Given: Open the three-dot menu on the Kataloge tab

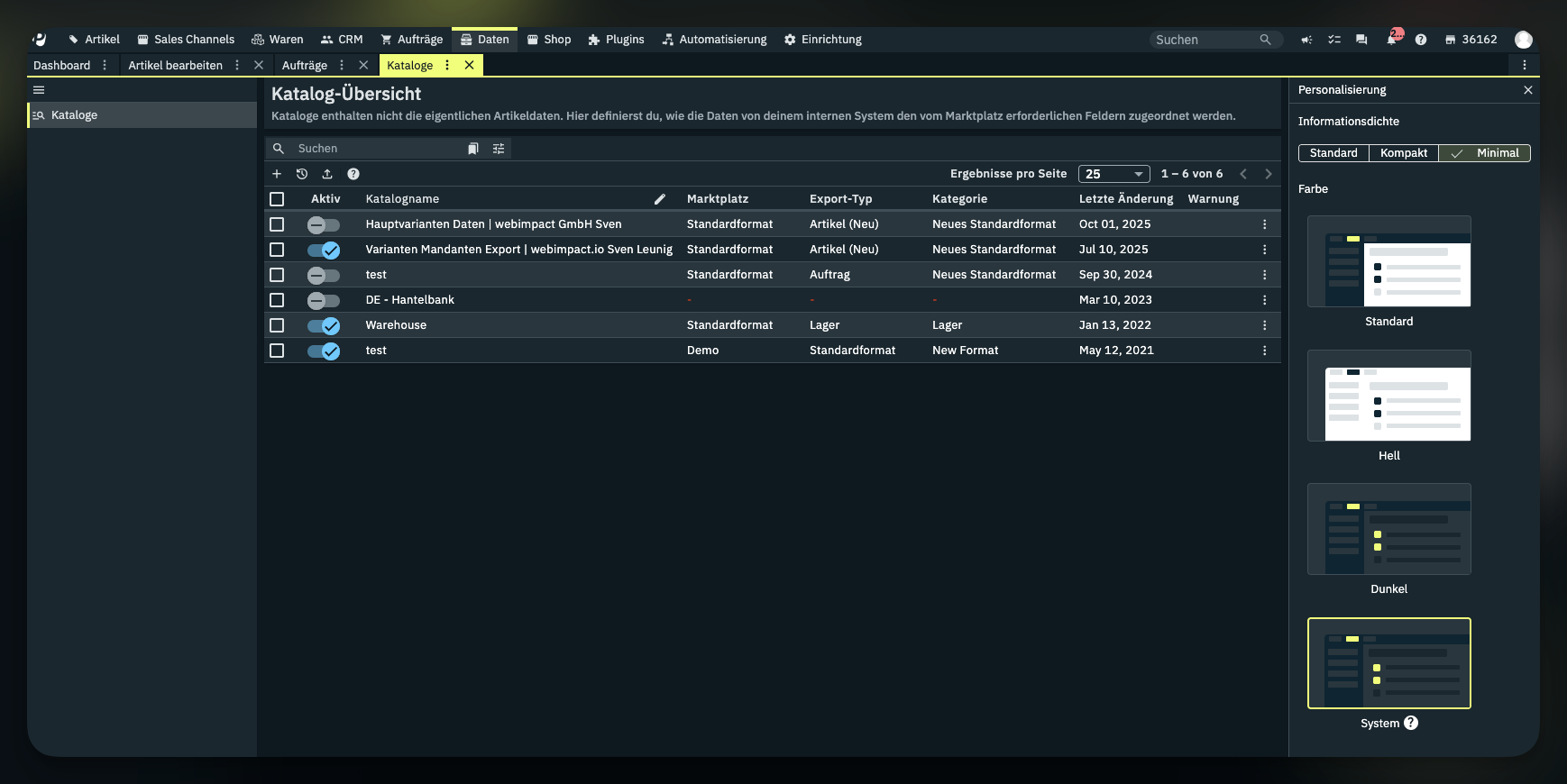Looking at the screenshot, I should coord(447,65).
